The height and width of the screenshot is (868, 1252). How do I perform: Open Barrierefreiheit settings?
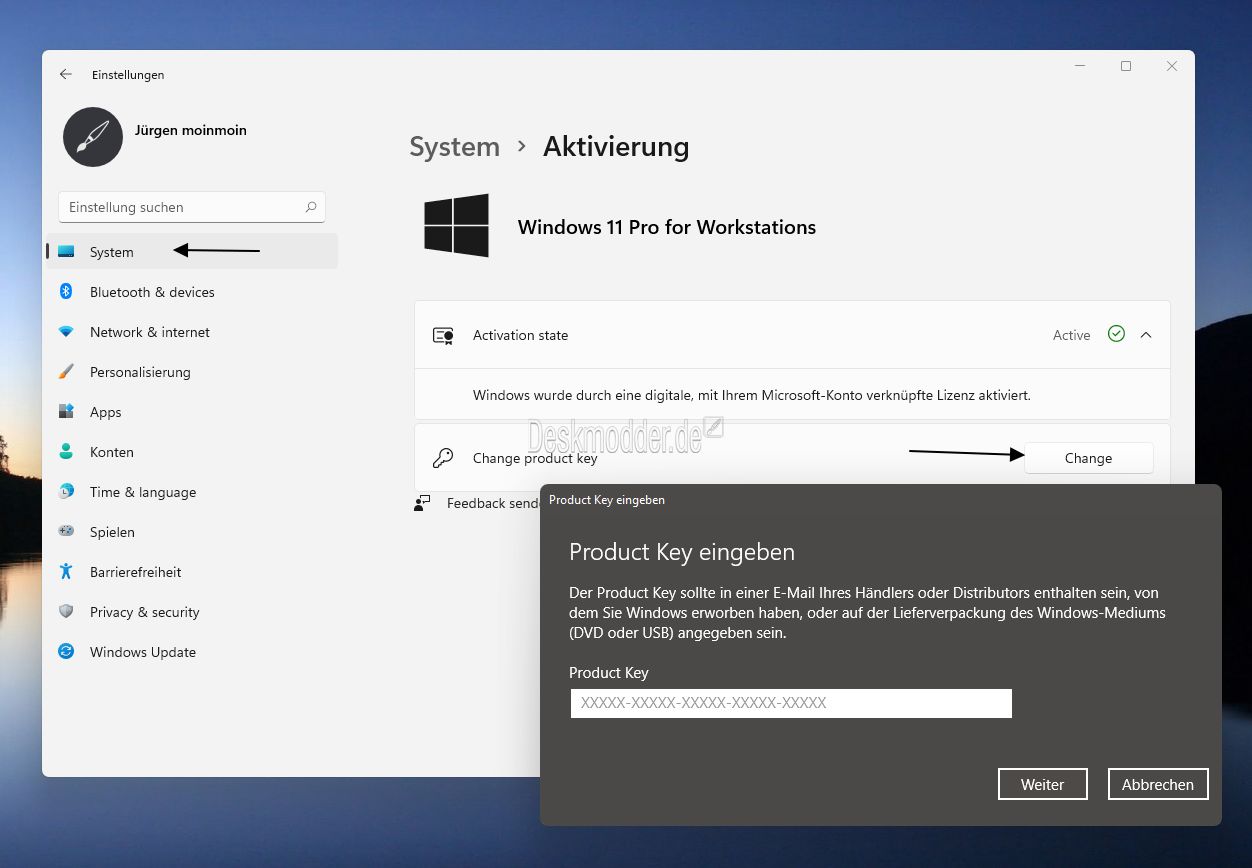click(192, 572)
